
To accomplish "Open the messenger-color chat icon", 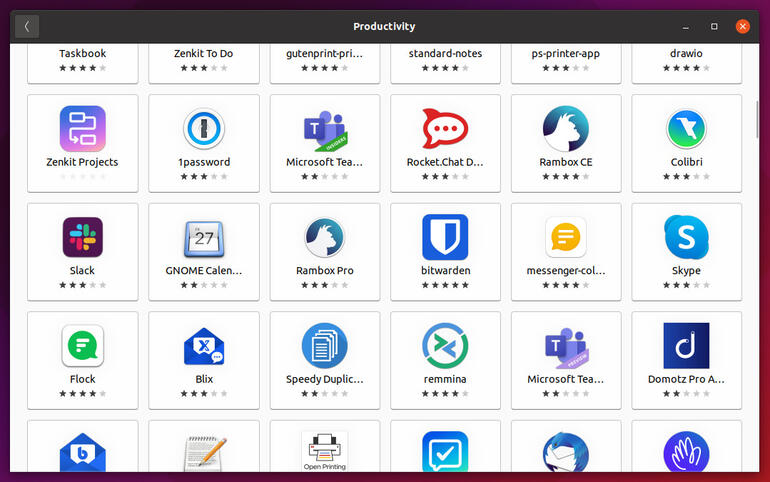I will click(x=566, y=237).
